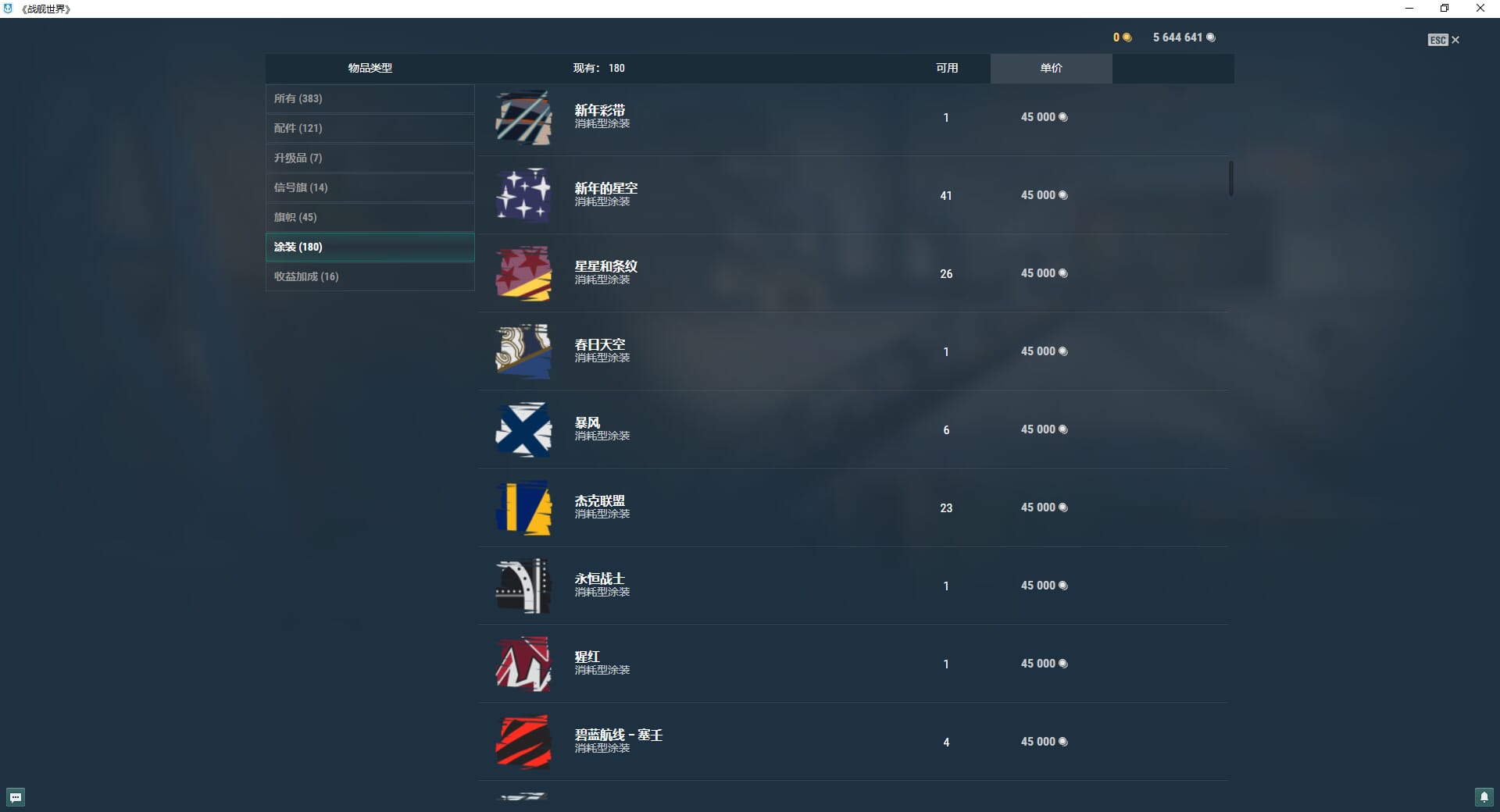
Task: Click the list's vertical scrollbar thumb
Action: click(x=1231, y=179)
